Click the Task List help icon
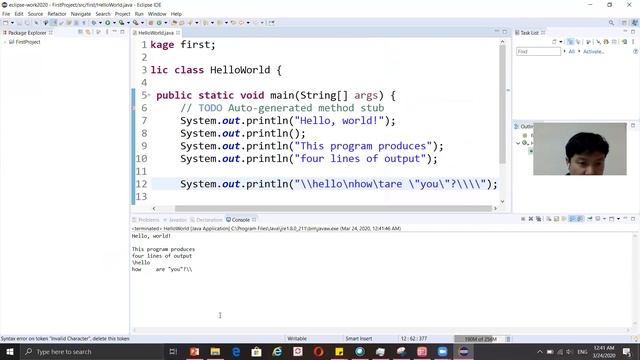The image size is (640, 360). click(x=636, y=52)
